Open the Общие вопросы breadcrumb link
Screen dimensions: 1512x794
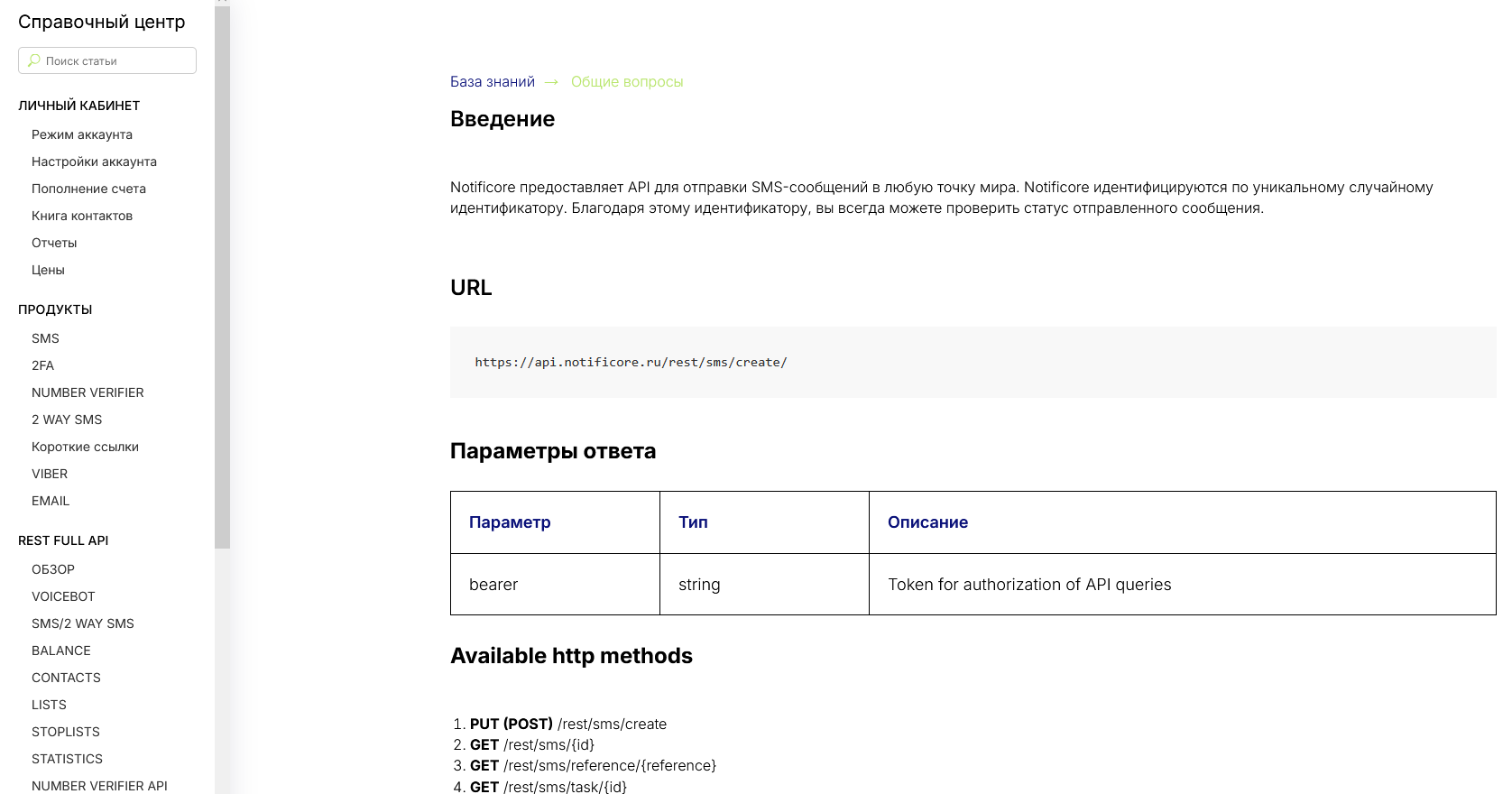tap(627, 82)
